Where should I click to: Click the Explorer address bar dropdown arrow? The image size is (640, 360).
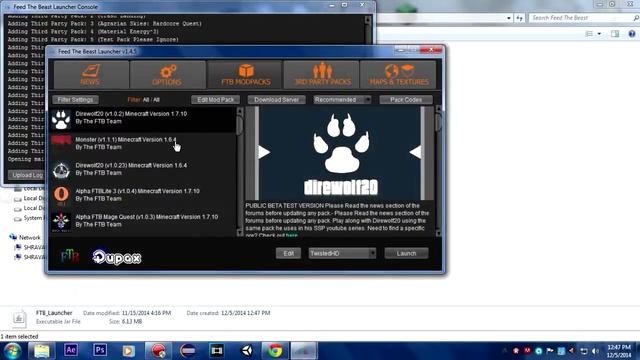pos(509,18)
